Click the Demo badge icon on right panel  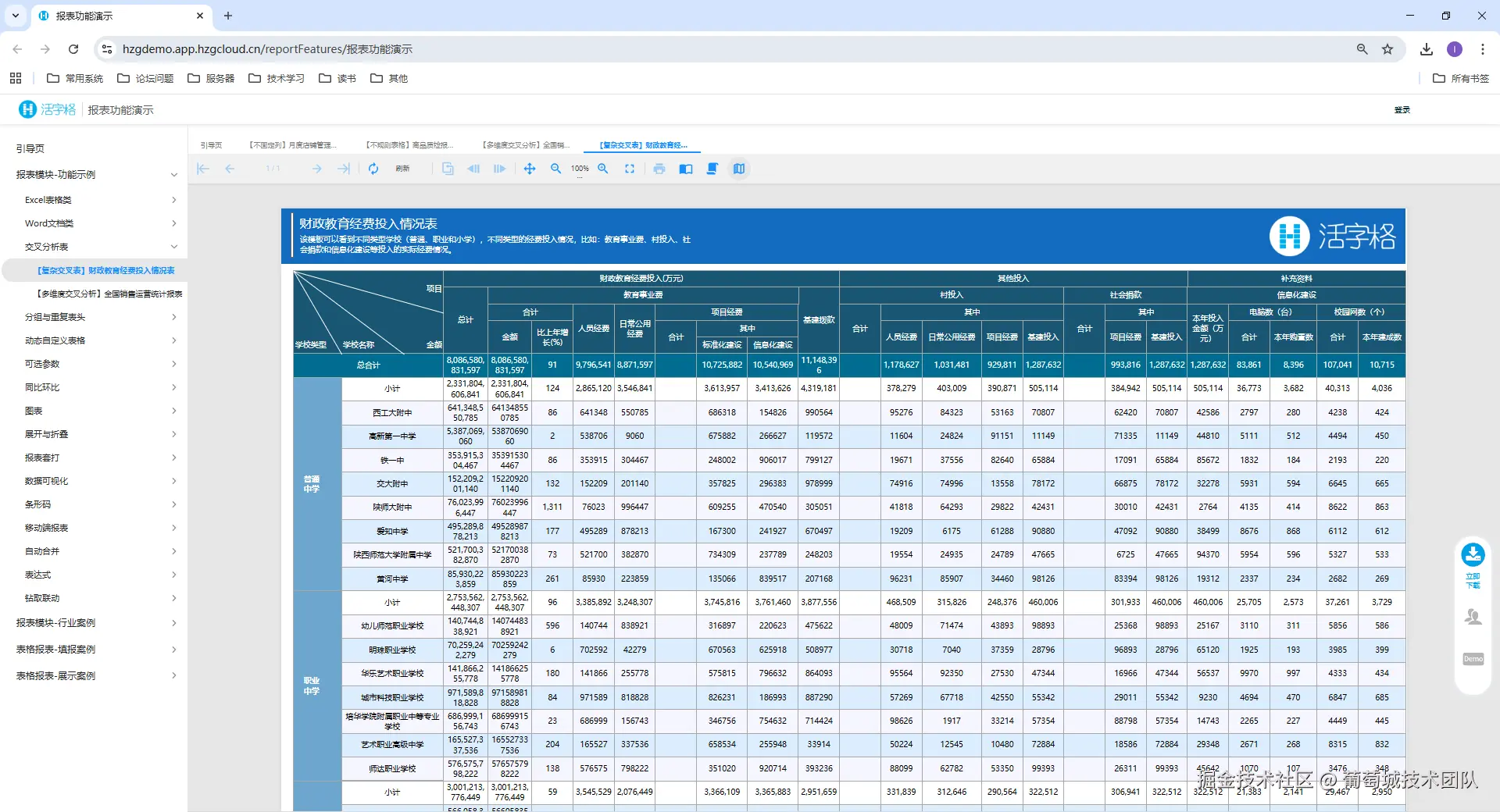1473,659
